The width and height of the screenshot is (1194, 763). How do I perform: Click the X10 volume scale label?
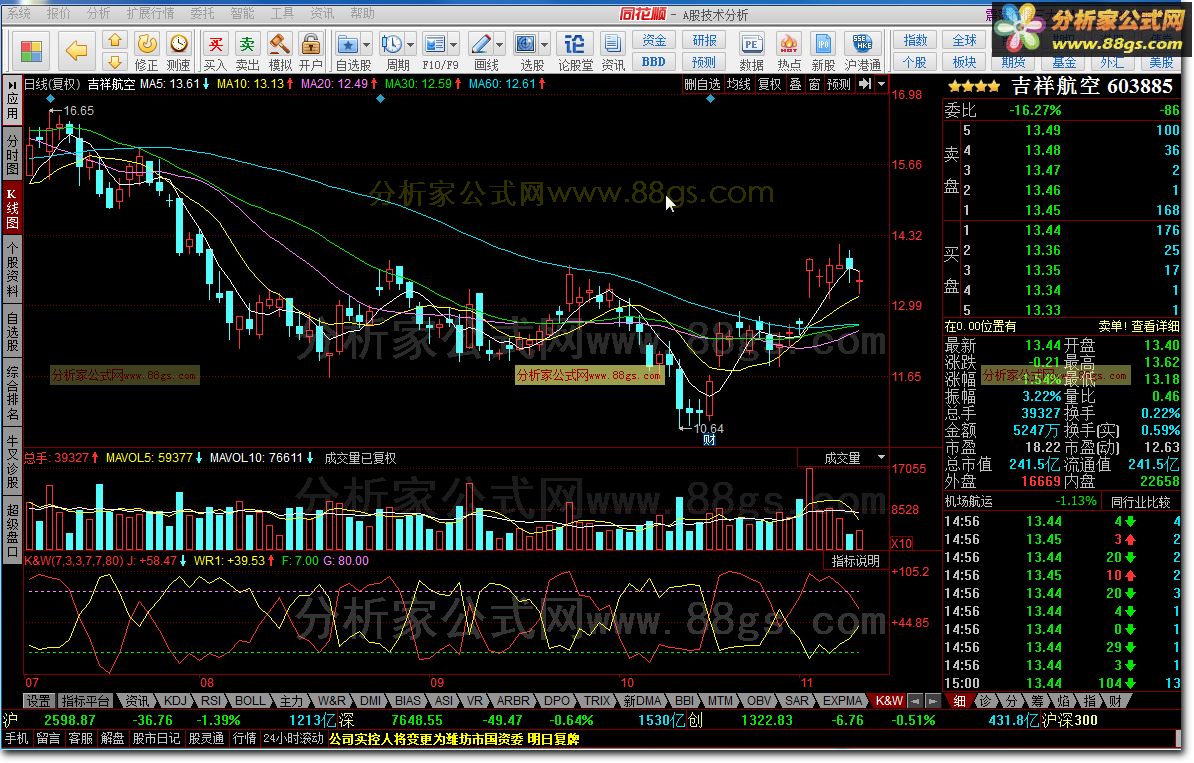click(x=901, y=543)
